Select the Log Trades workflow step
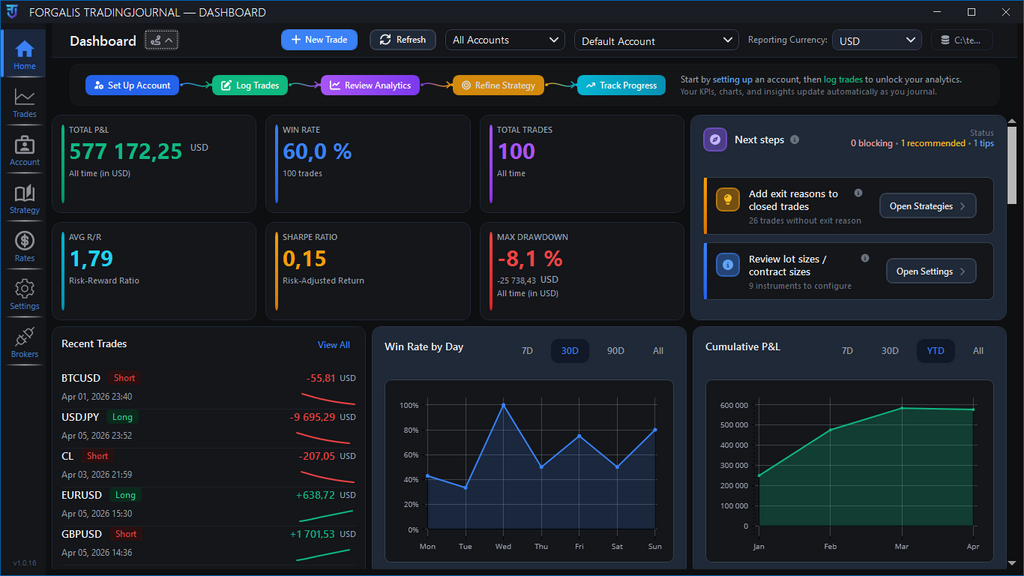 tap(250, 86)
